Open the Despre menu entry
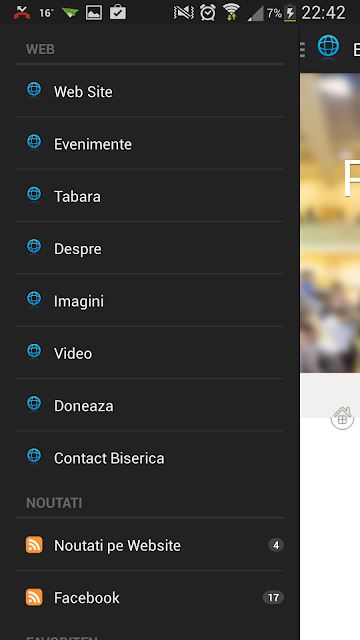 click(x=150, y=248)
